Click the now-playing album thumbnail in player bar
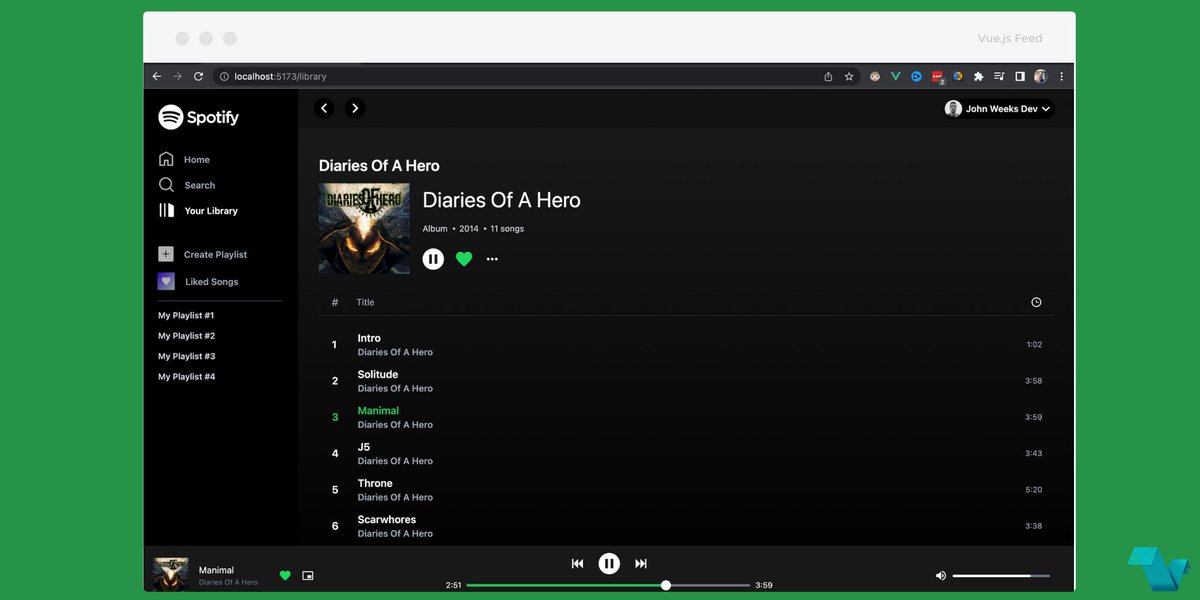This screenshot has height=600, width=1200. click(x=171, y=574)
